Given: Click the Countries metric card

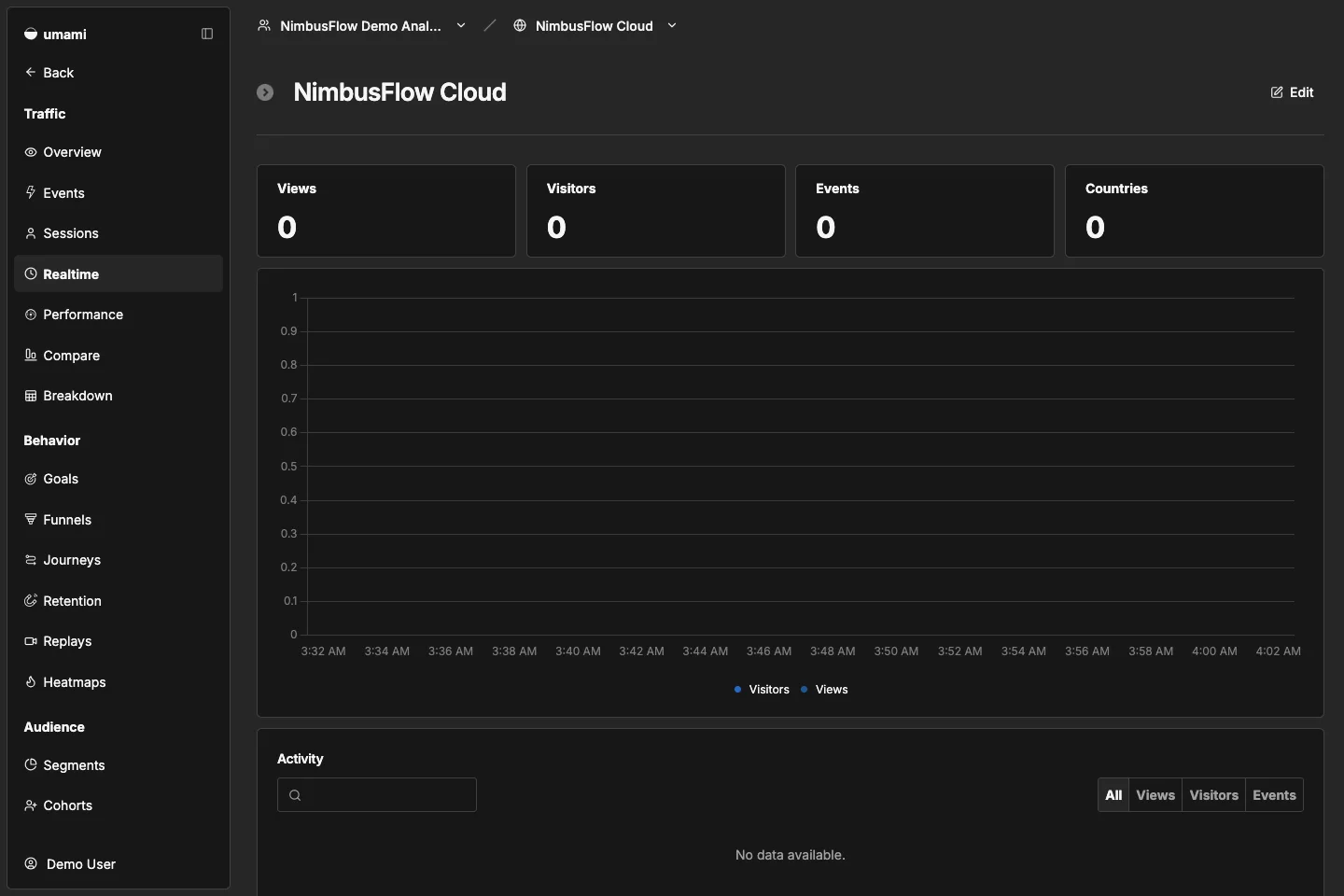Looking at the screenshot, I should (1195, 211).
